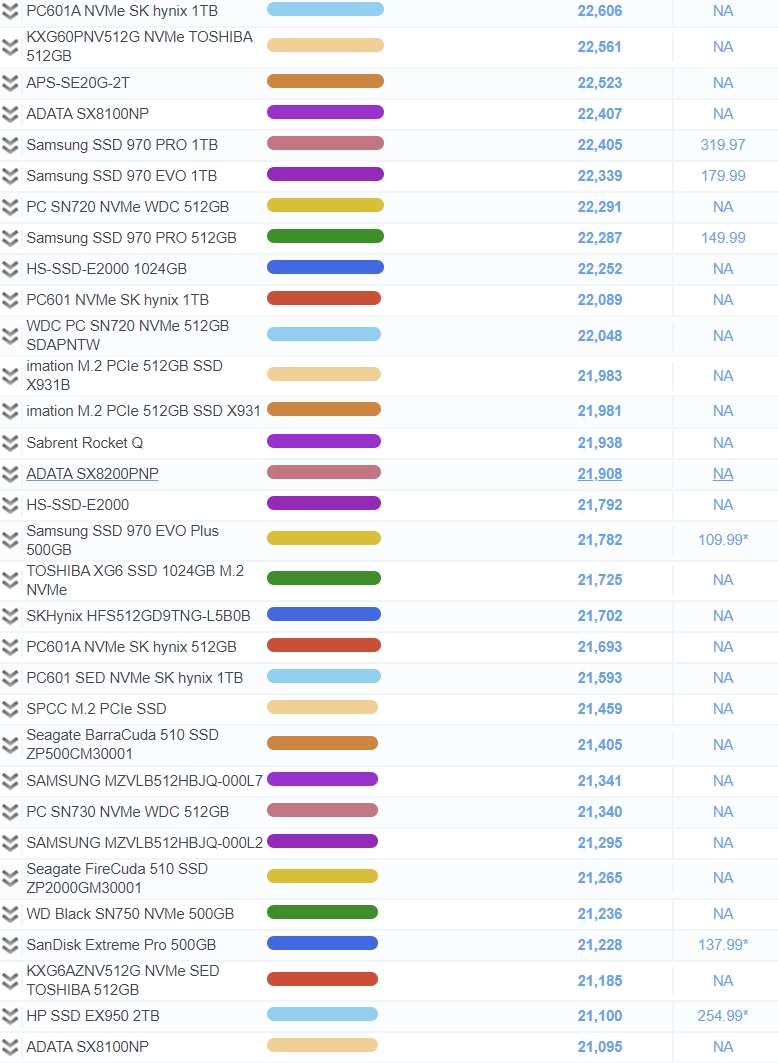Click the 109.99* price for 970 EVO Plus

click(723, 540)
